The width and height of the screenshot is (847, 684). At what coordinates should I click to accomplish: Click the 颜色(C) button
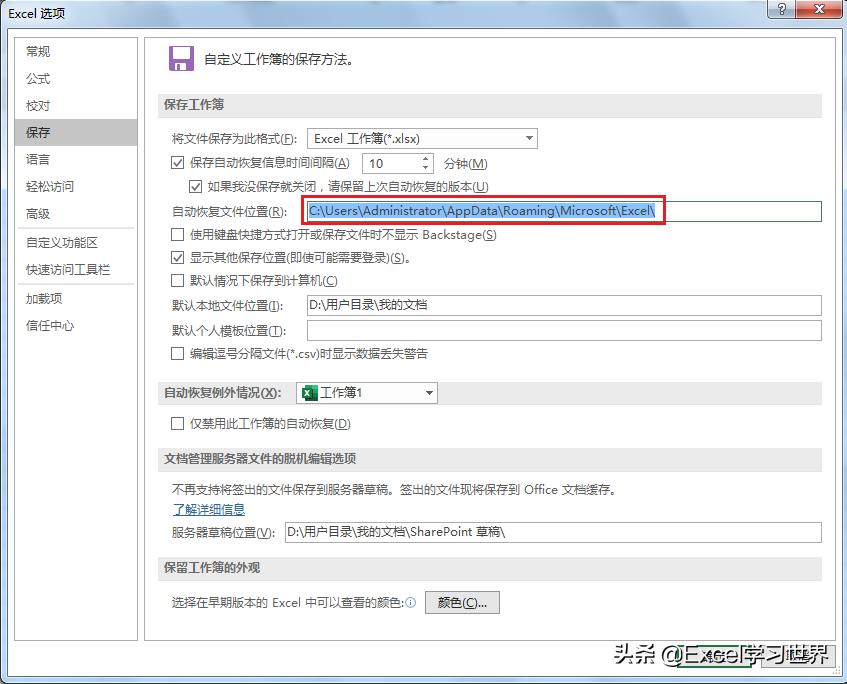click(x=462, y=602)
